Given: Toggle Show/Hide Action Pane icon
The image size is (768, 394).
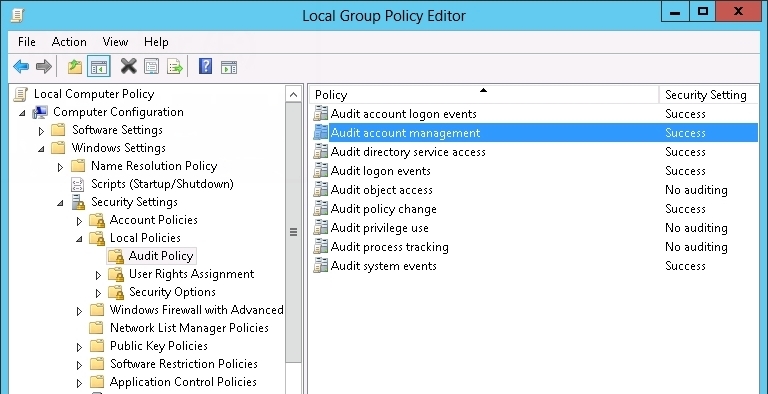Looking at the screenshot, I should click(229, 67).
